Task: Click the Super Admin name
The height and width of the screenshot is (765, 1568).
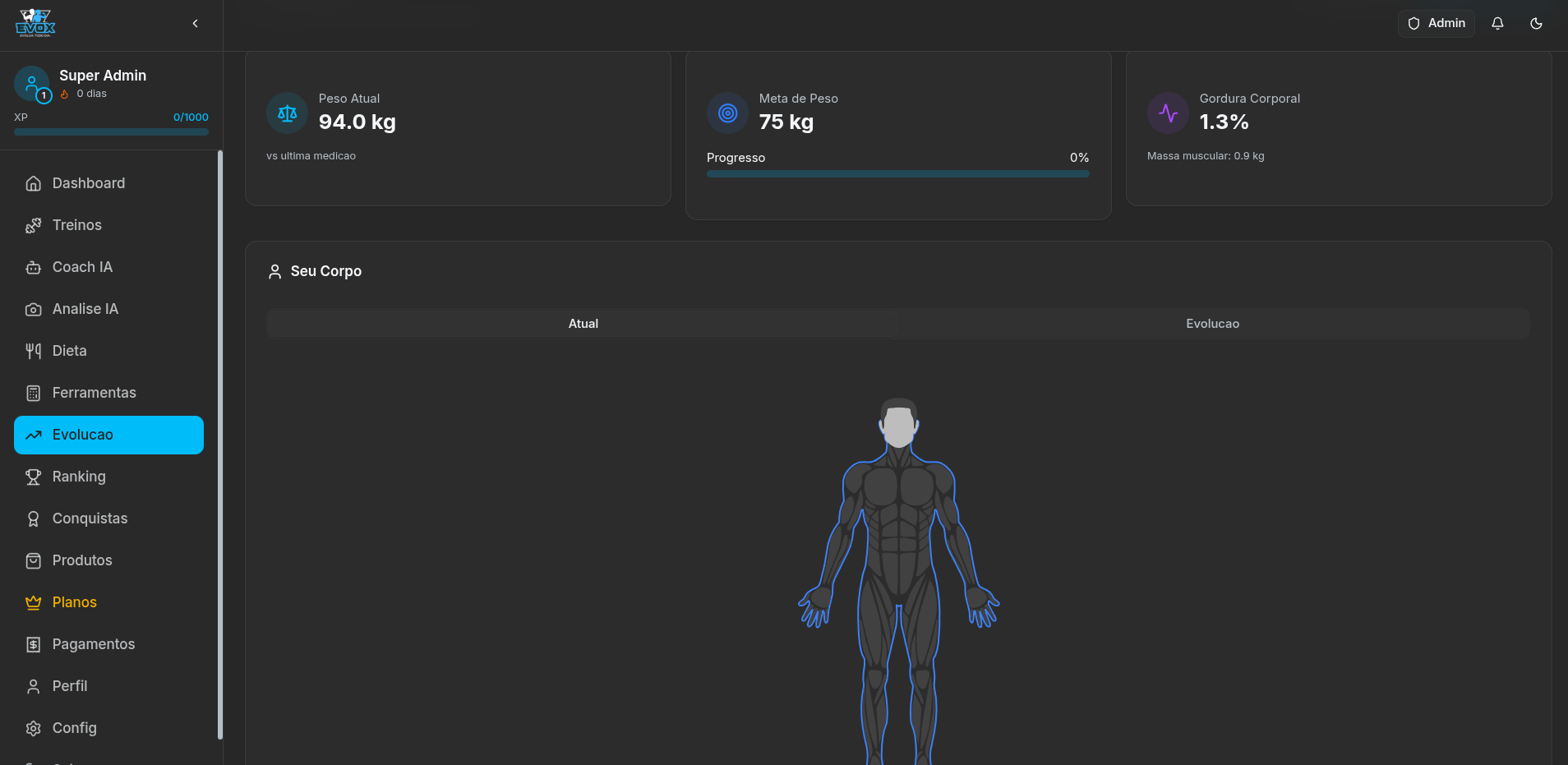Action: click(x=103, y=76)
